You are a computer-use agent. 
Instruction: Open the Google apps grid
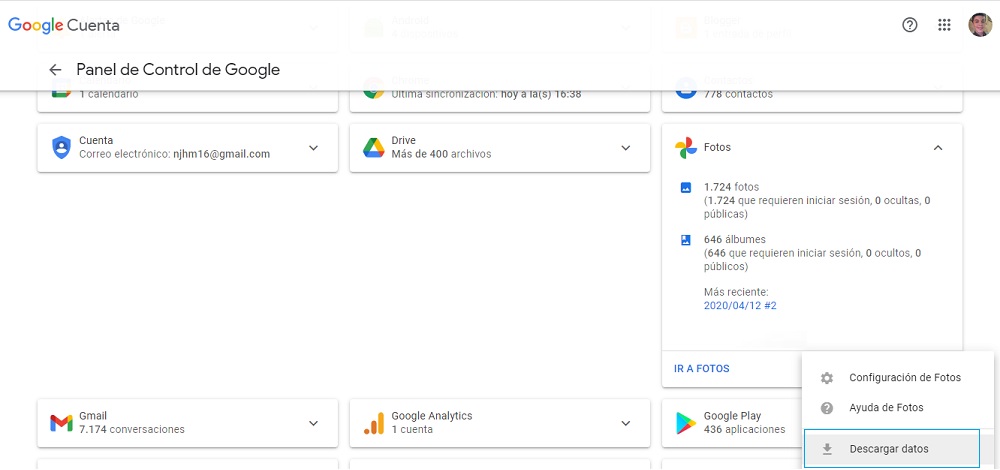point(944,25)
